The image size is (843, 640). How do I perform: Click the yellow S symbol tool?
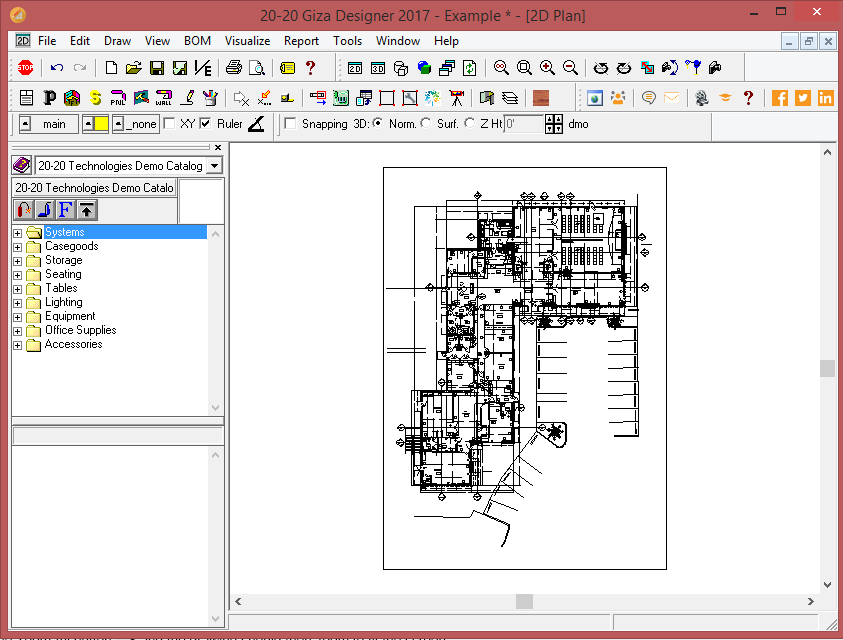pyautogui.click(x=95, y=98)
